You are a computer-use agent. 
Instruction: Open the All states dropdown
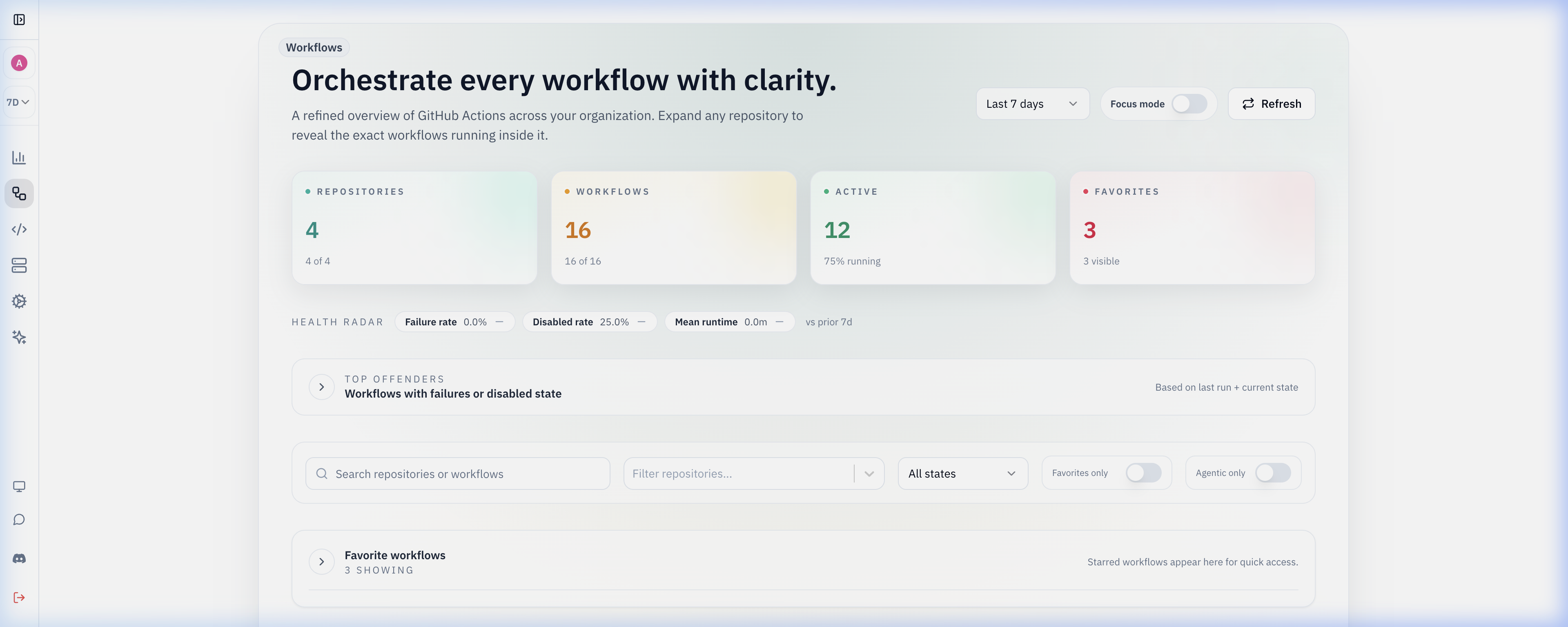962,473
